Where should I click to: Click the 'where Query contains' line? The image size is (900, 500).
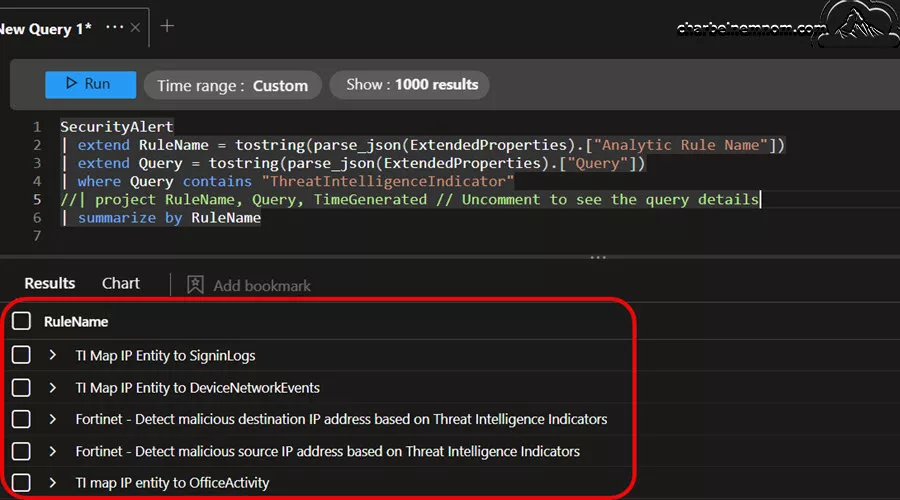[287, 181]
